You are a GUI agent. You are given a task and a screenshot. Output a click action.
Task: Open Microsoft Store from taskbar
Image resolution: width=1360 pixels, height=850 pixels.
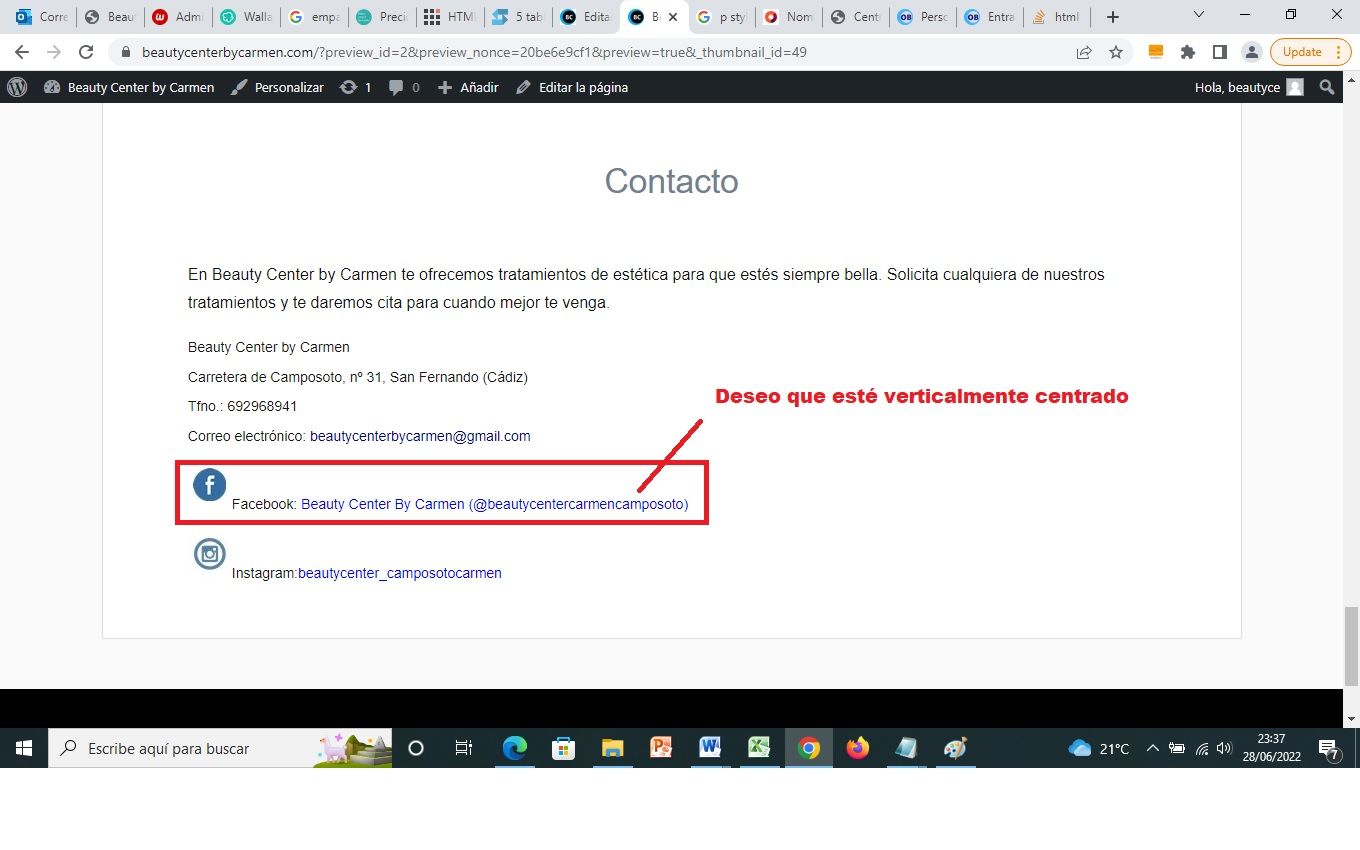tap(563, 748)
